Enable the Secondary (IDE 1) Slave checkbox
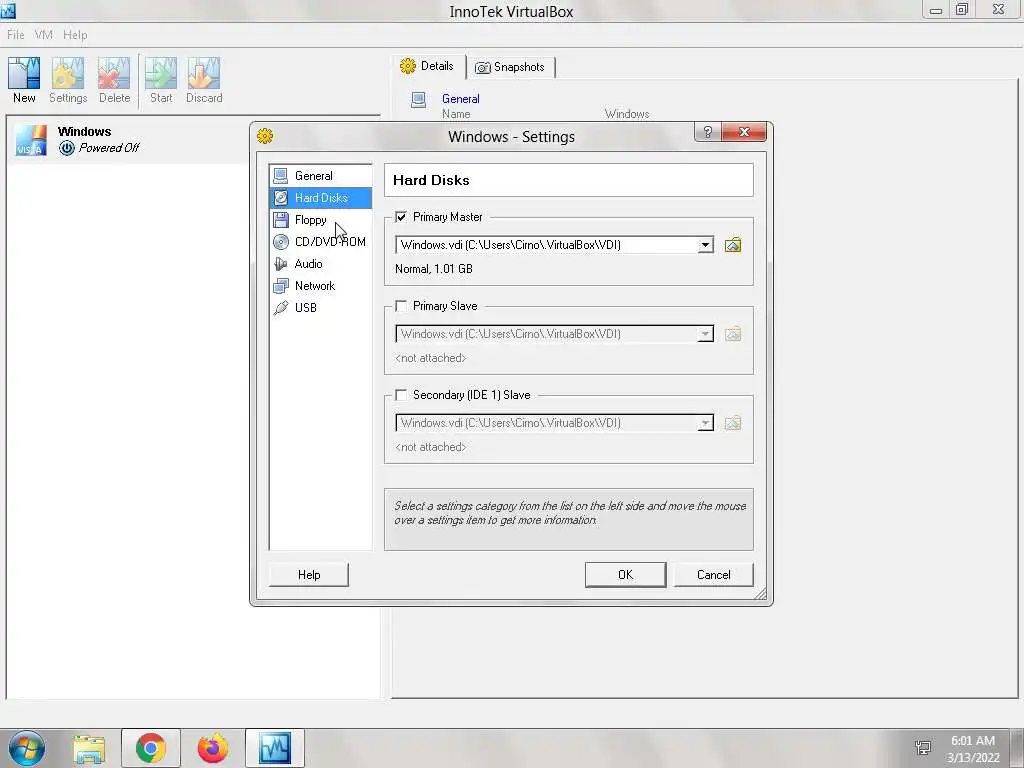This screenshot has height=768, width=1024. (x=401, y=394)
